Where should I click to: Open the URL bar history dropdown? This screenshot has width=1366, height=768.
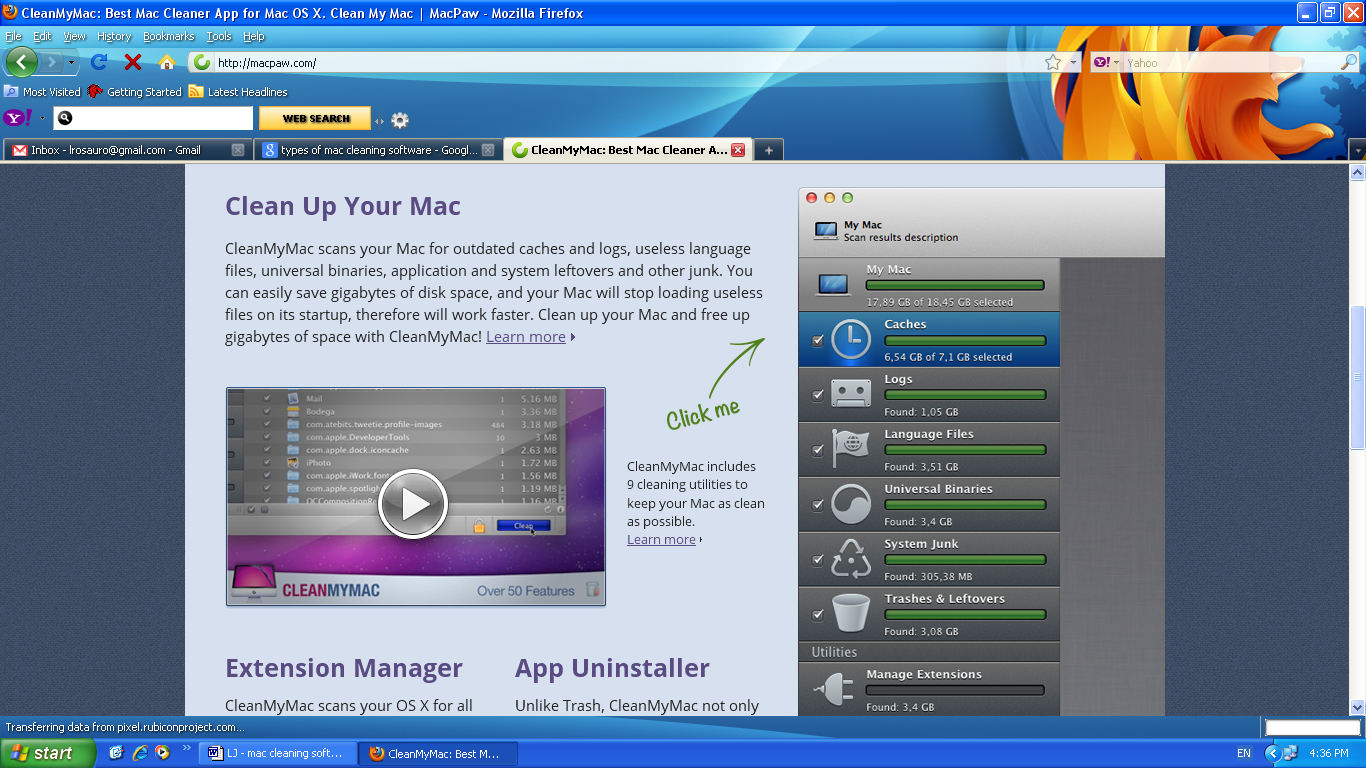[1074, 62]
